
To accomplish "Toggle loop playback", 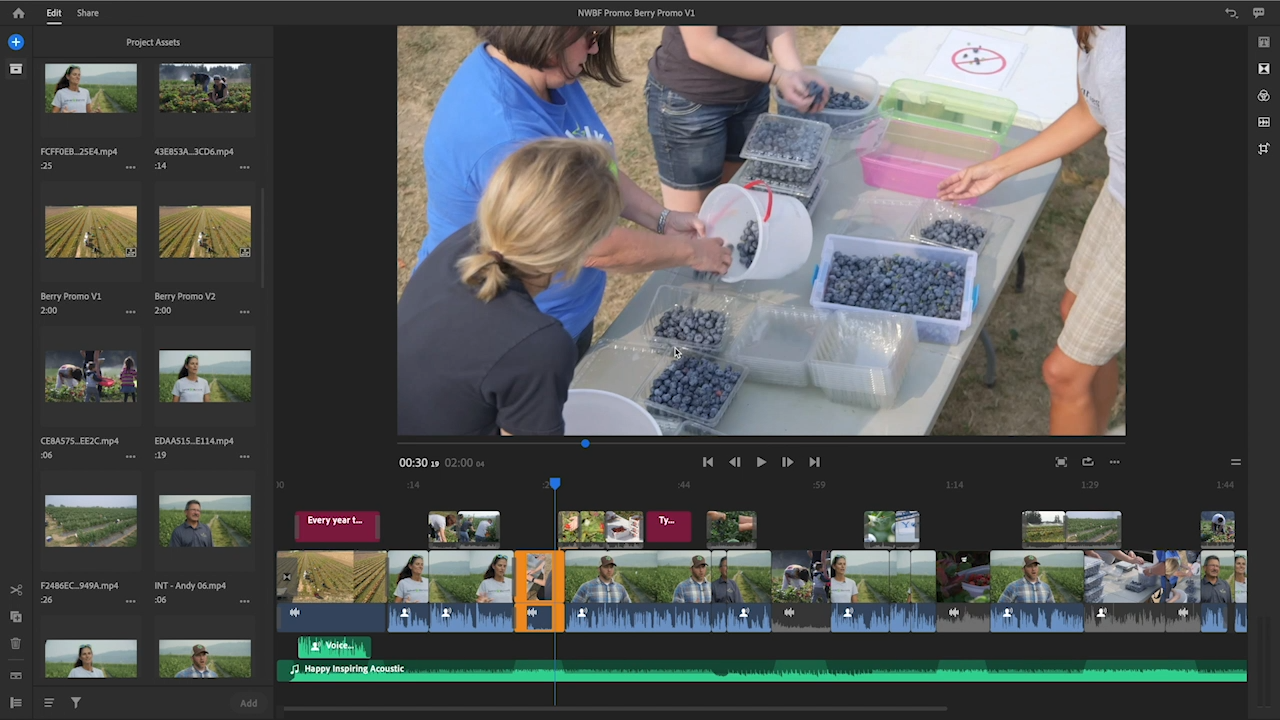I will click(1088, 462).
